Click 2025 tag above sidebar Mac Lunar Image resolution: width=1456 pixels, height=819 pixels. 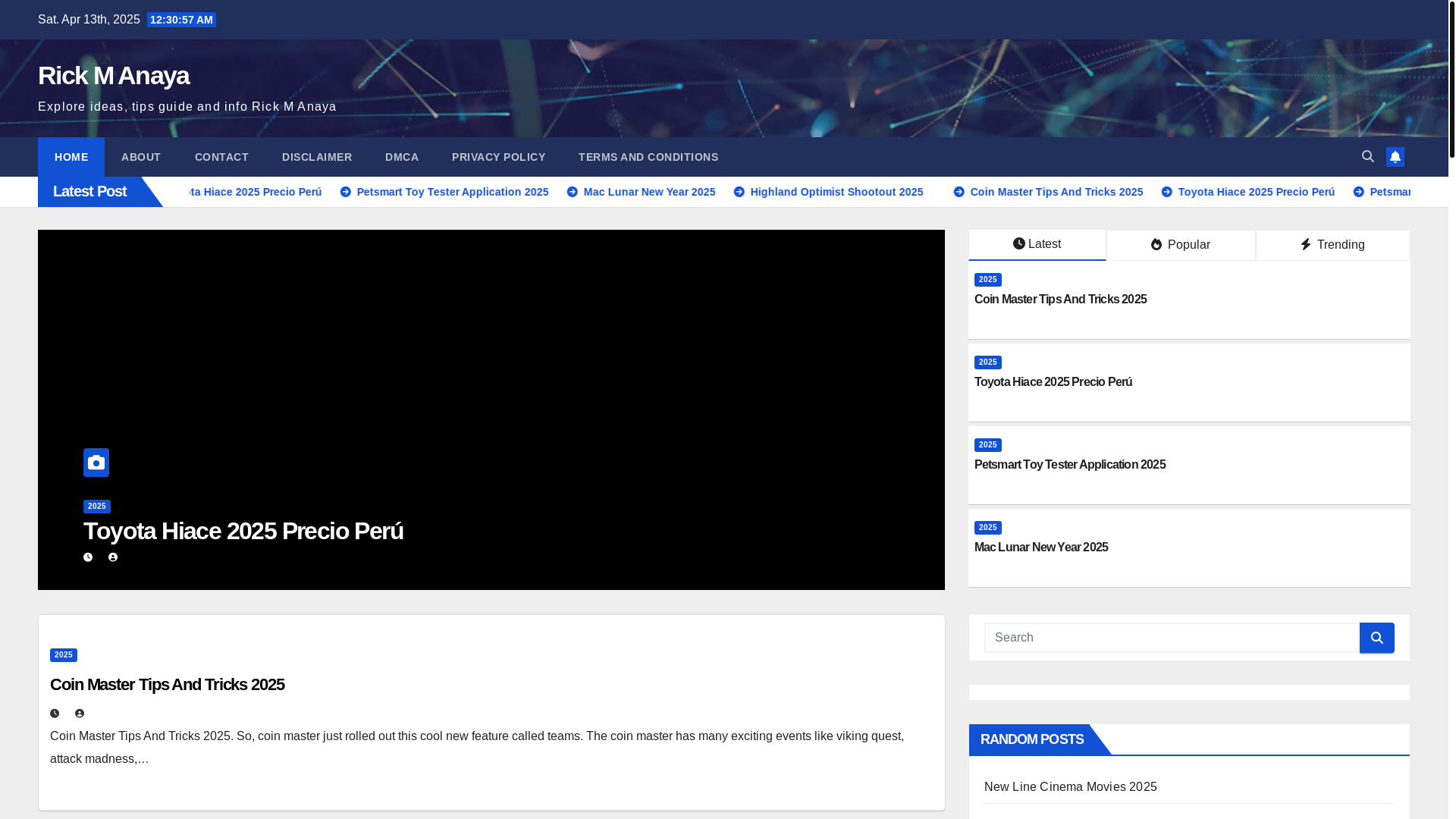pyautogui.click(x=988, y=528)
